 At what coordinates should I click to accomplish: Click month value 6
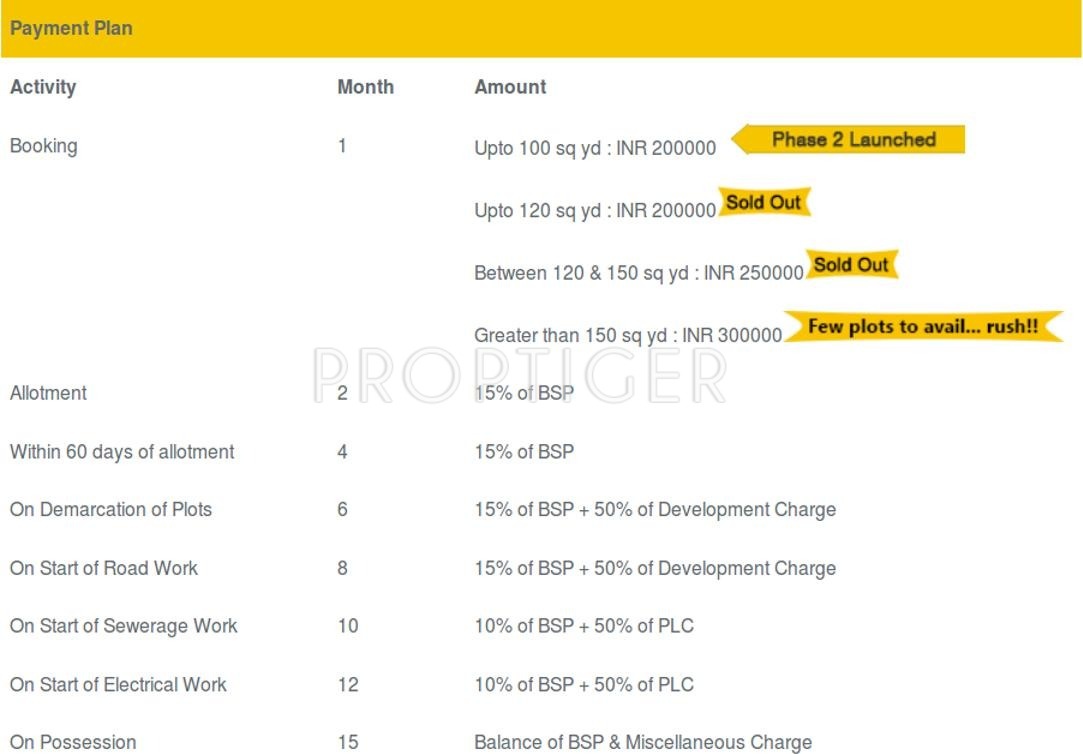click(343, 510)
